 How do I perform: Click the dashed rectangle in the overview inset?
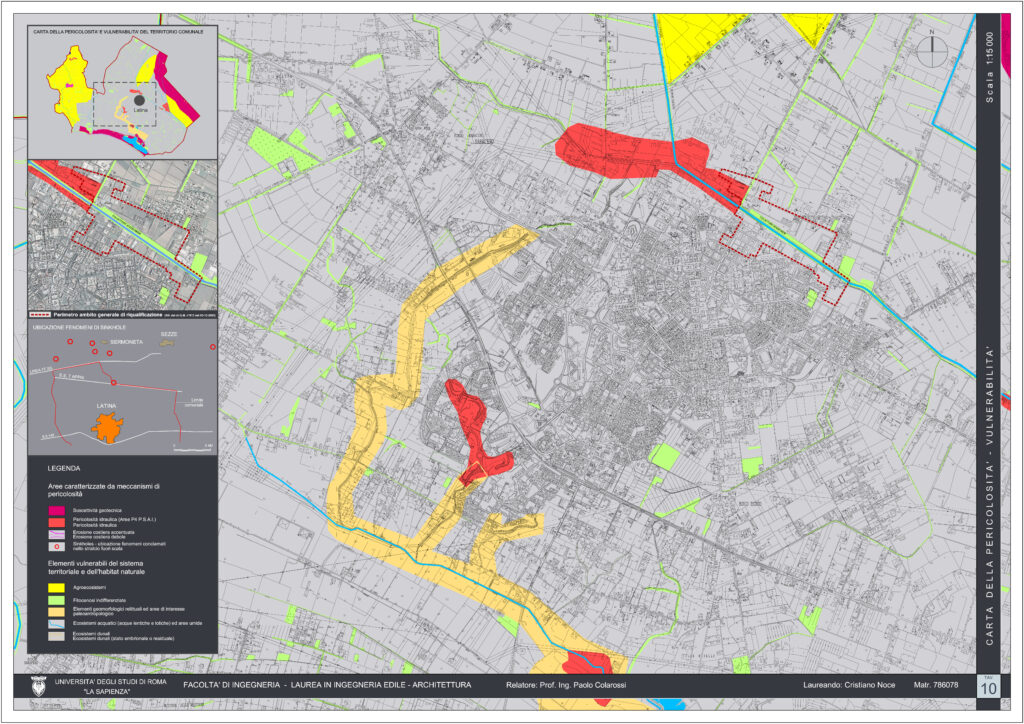click(x=125, y=104)
